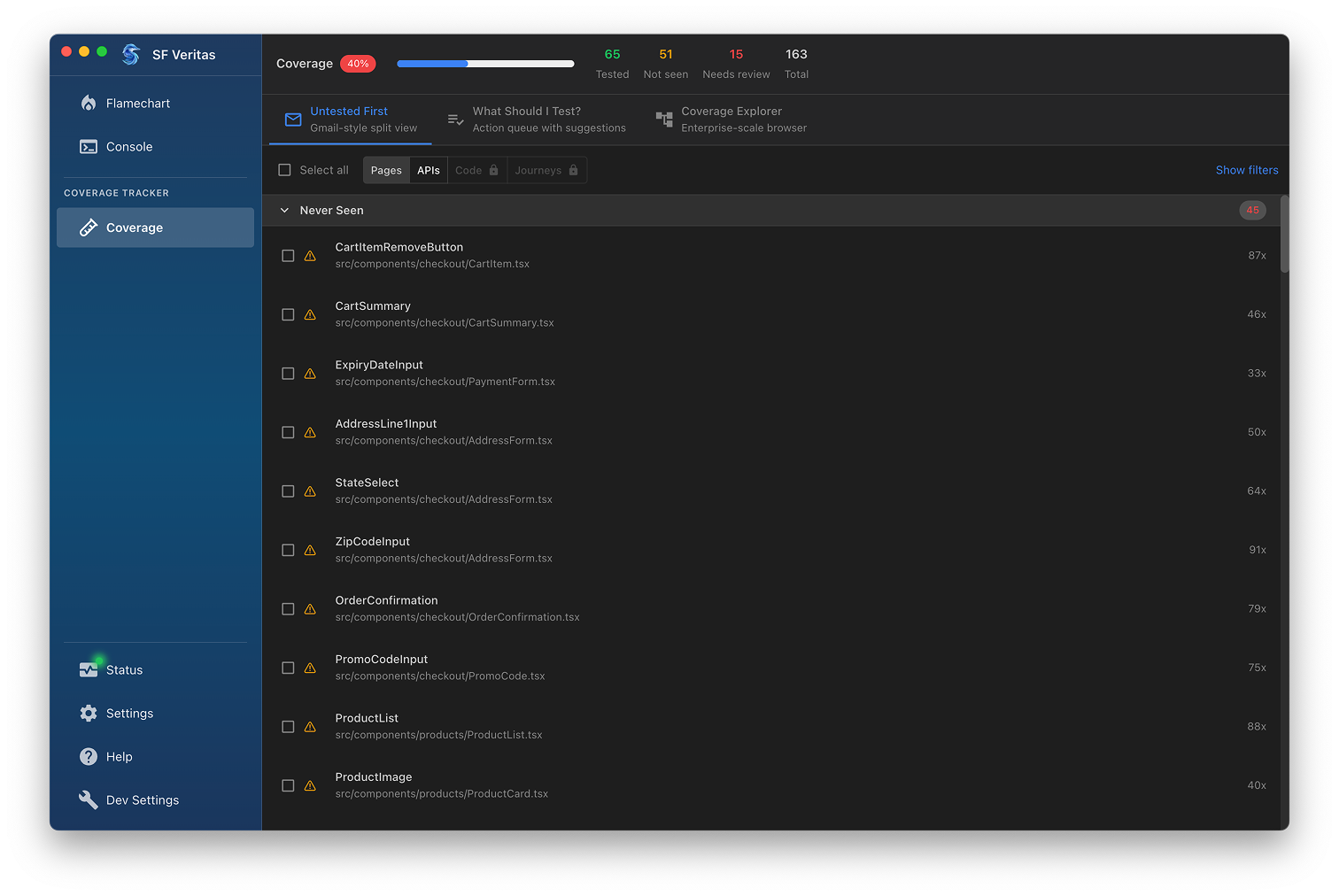Click the SF Veritas logo icon
This screenshot has height=896, width=1339.
tap(131, 55)
